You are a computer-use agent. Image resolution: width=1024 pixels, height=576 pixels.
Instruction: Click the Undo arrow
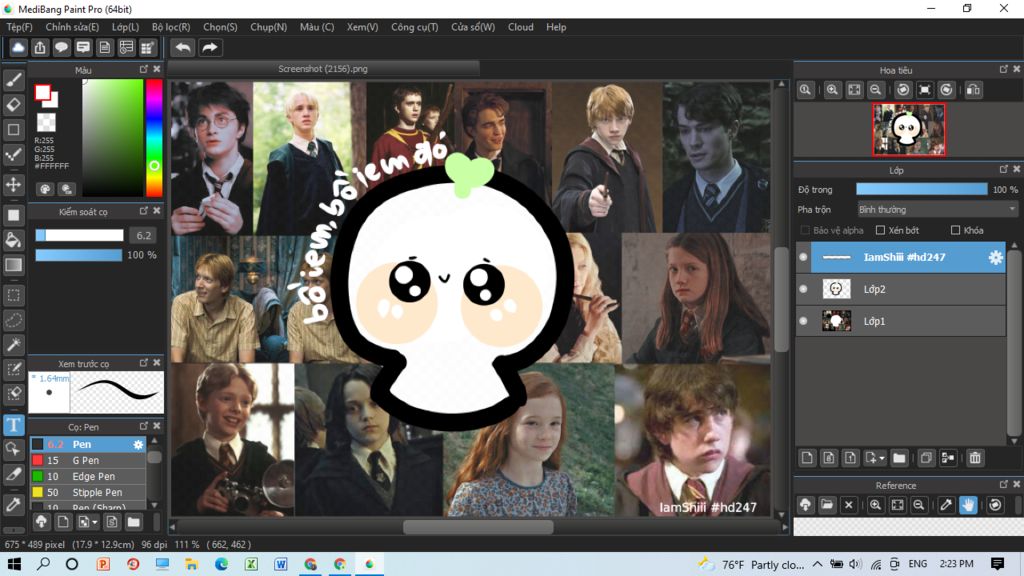coord(183,48)
